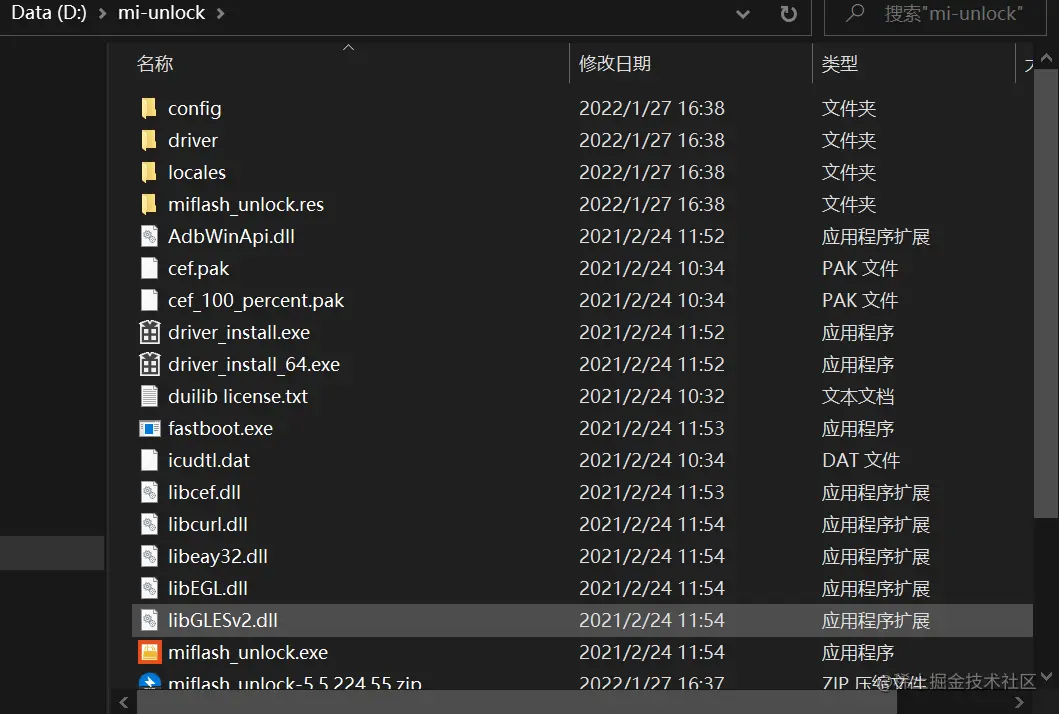Viewport: 1059px width, 714px height.
Task: Click the search magnifier icon
Action: (855, 13)
